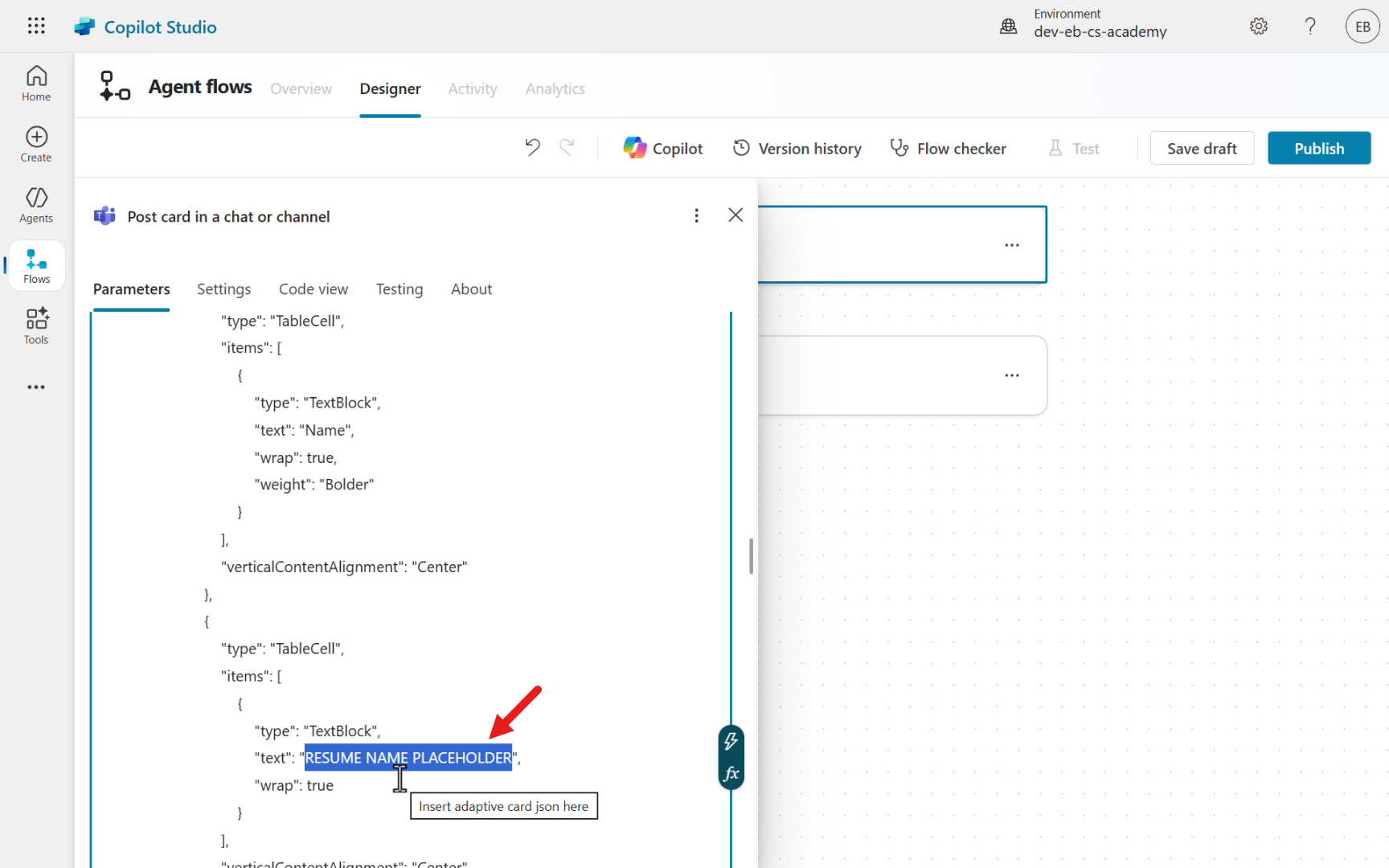
Task: Click the Help question mark icon
Action: [x=1310, y=27]
